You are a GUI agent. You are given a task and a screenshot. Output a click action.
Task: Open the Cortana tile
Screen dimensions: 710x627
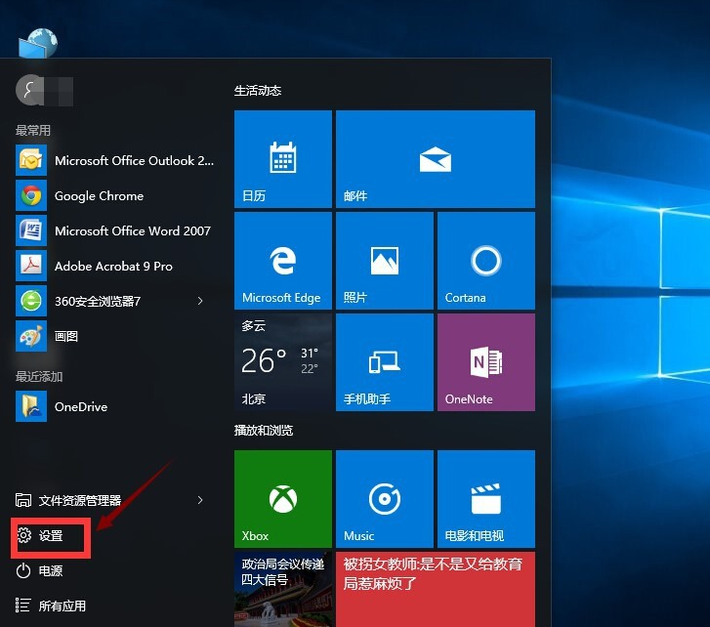[x=485, y=260]
